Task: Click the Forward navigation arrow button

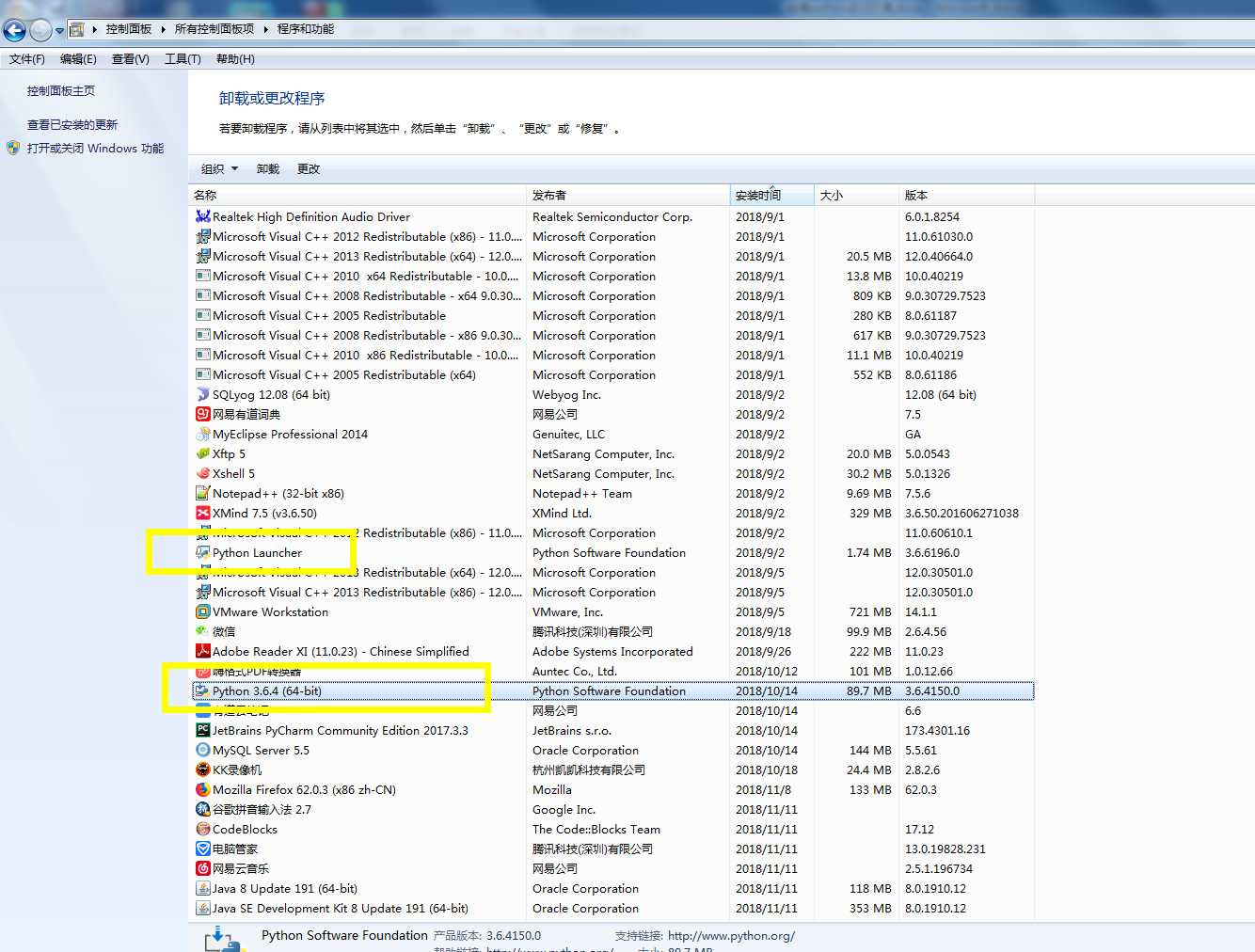Action: 40,30
